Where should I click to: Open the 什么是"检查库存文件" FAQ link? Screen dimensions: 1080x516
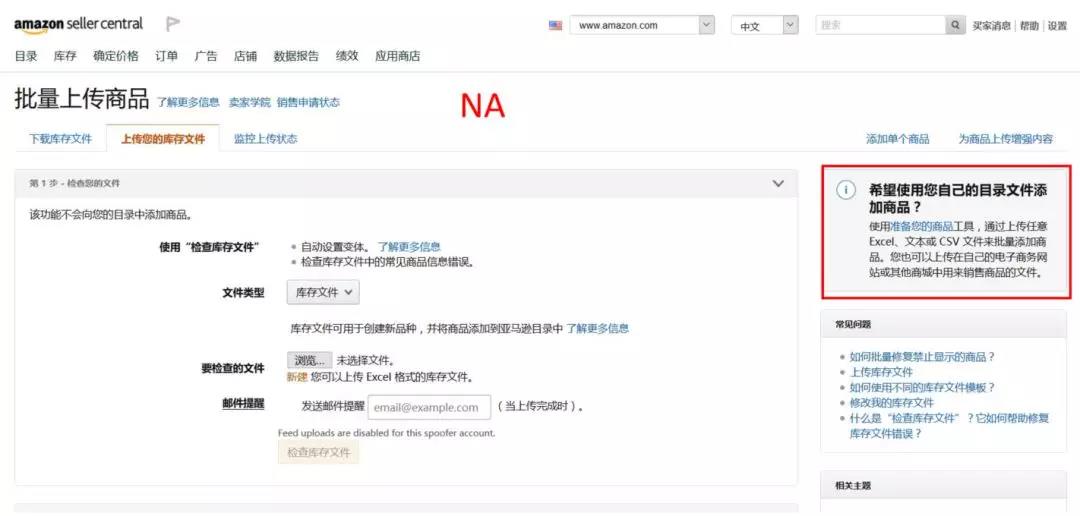click(x=949, y=426)
